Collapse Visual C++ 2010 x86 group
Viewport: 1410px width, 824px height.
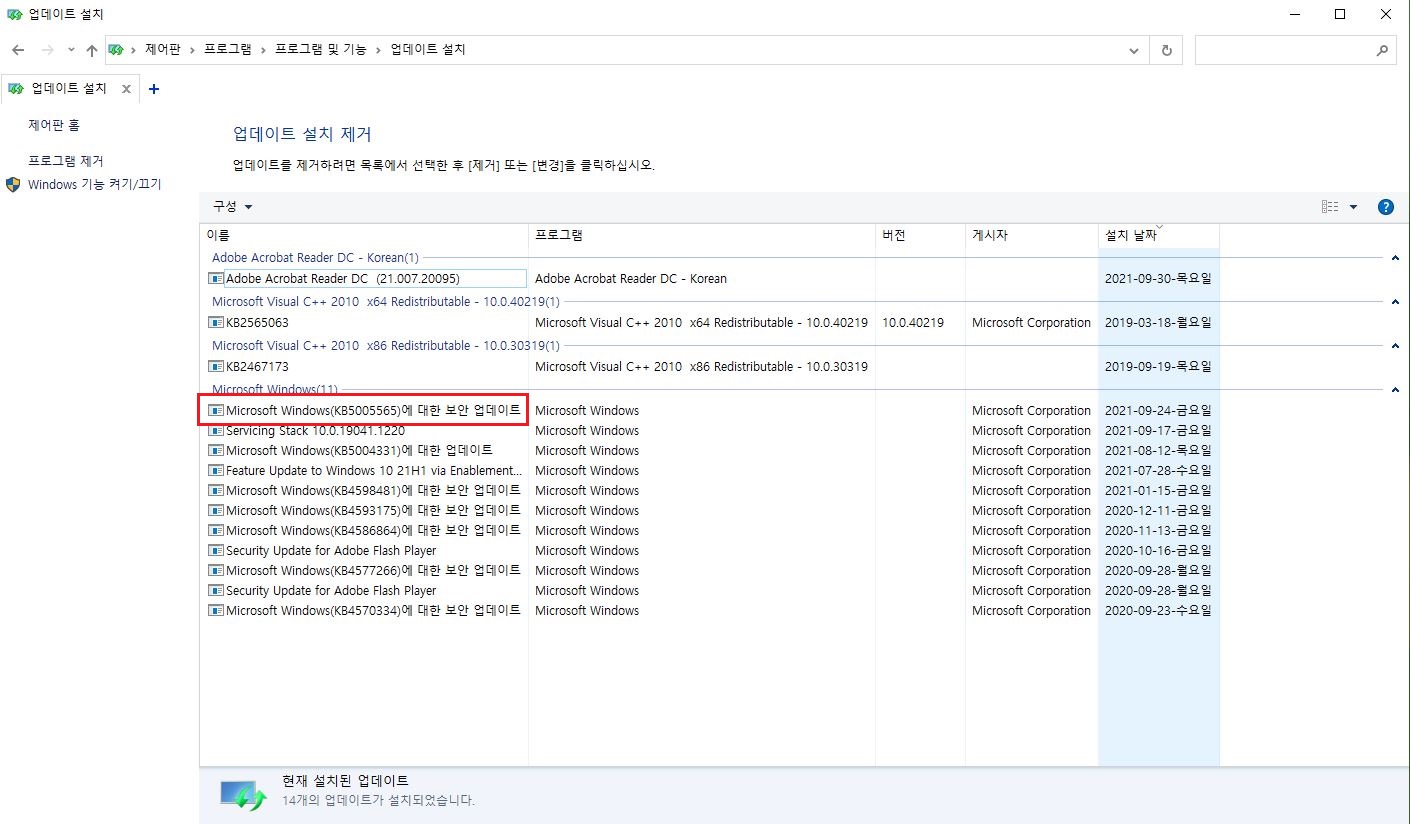(x=1394, y=346)
